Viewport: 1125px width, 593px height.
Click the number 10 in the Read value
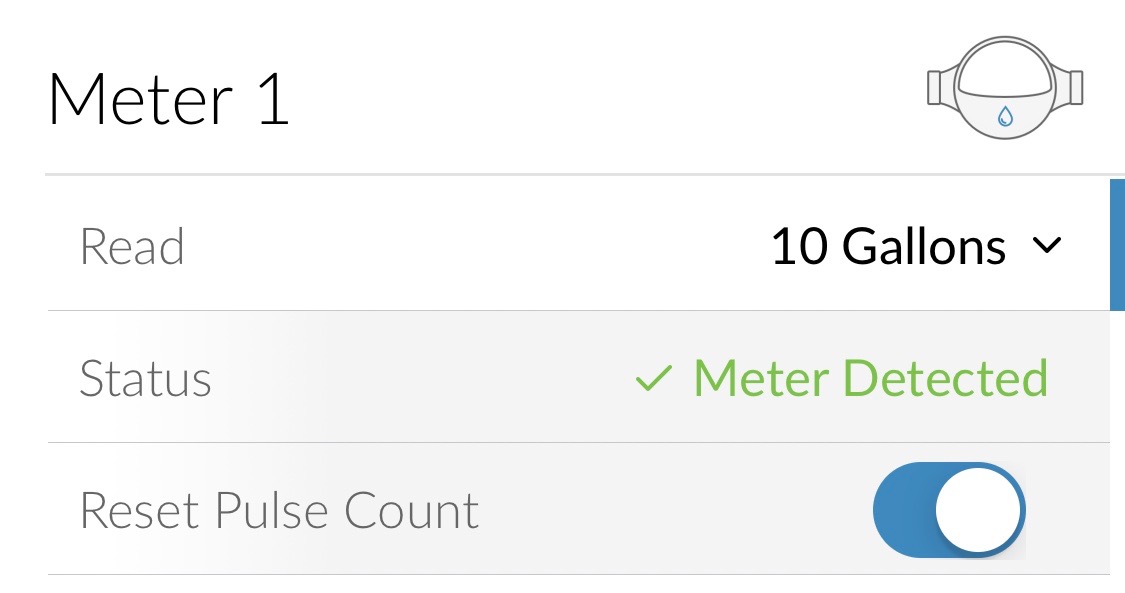800,246
